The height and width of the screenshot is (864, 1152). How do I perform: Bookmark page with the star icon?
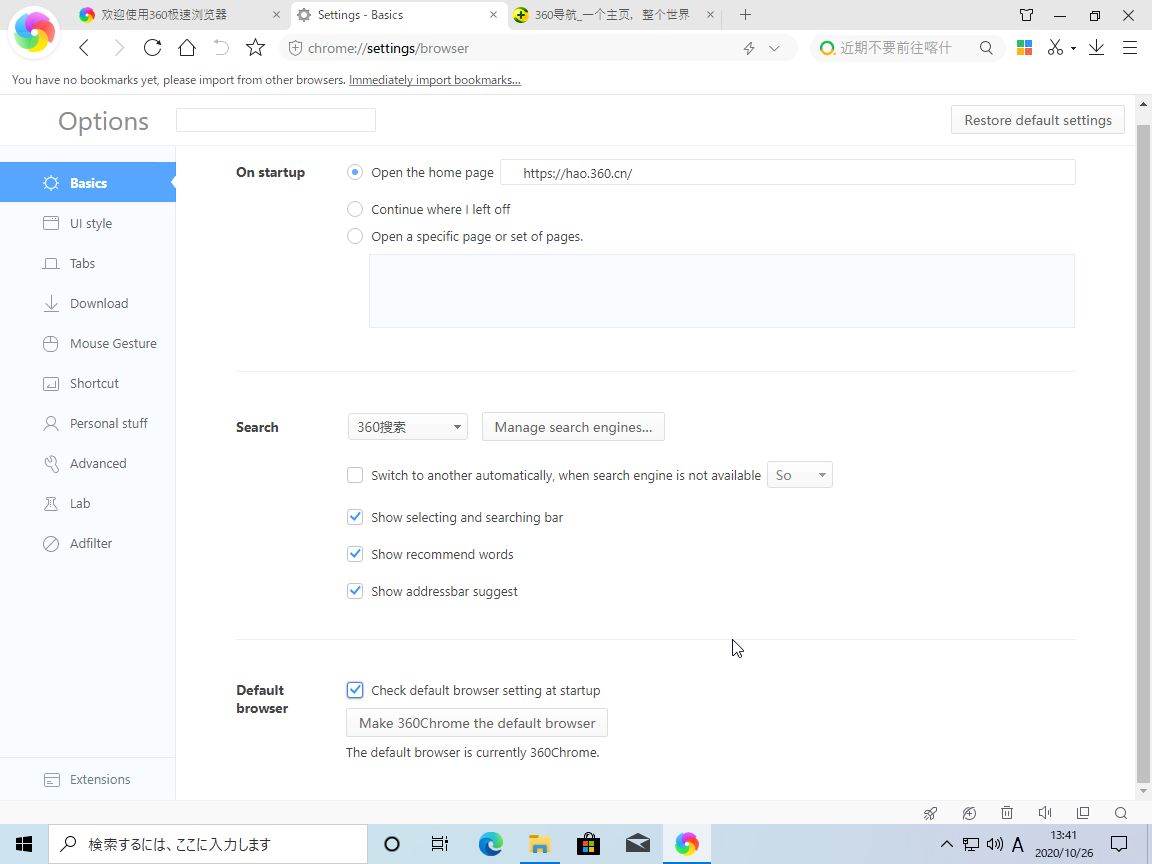[x=255, y=48]
